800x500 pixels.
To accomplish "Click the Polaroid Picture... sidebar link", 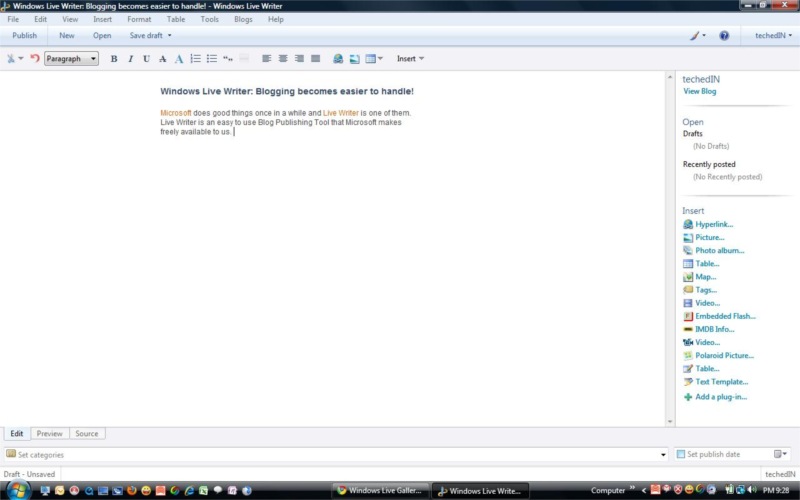I will (x=724, y=356).
